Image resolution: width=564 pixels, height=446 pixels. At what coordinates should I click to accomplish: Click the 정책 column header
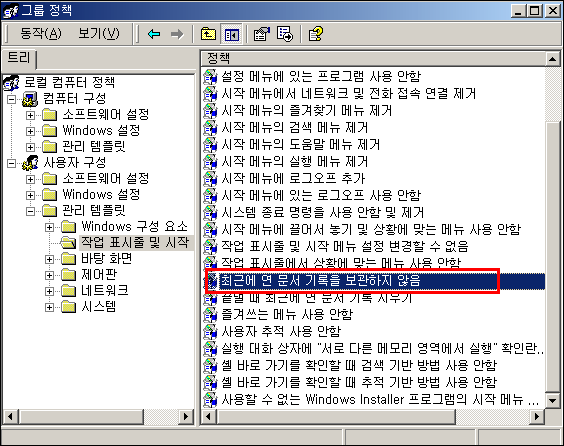click(x=373, y=58)
